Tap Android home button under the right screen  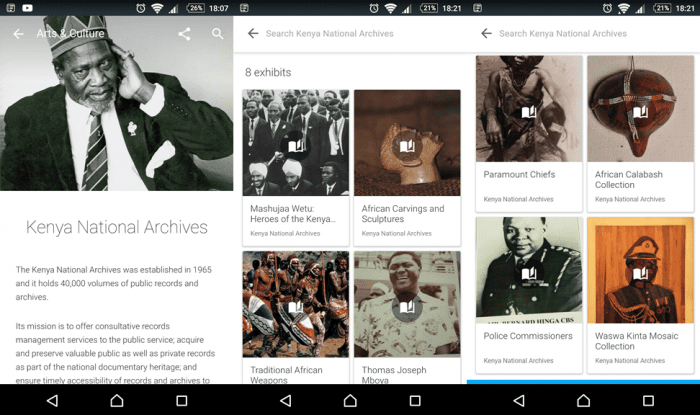tap(583, 401)
